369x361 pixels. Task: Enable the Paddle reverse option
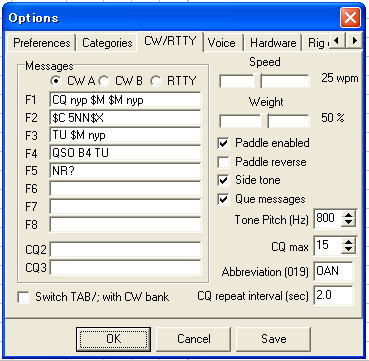pyautogui.click(x=223, y=162)
